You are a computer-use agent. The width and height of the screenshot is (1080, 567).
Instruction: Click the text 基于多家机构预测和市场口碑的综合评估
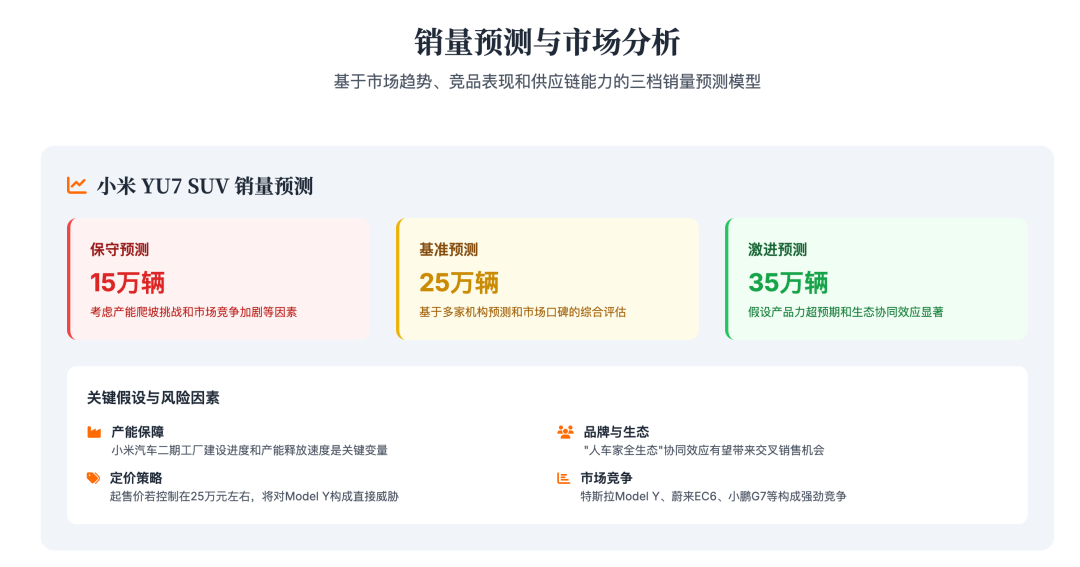tap(523, 312)
